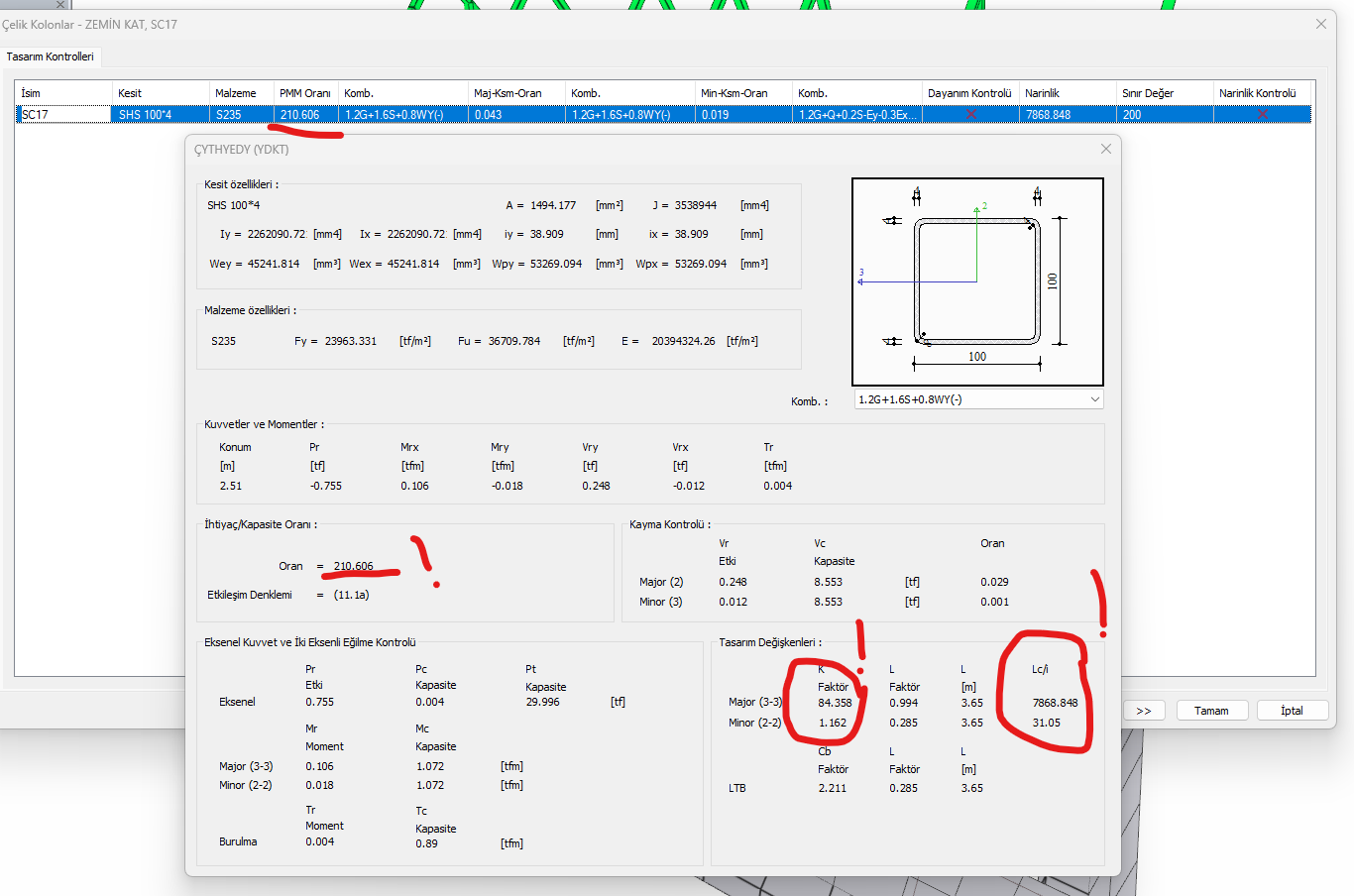
Task: Click the Narinlik Kontrolü column header
Action: pyautogui.click(x=1263, y=93)
